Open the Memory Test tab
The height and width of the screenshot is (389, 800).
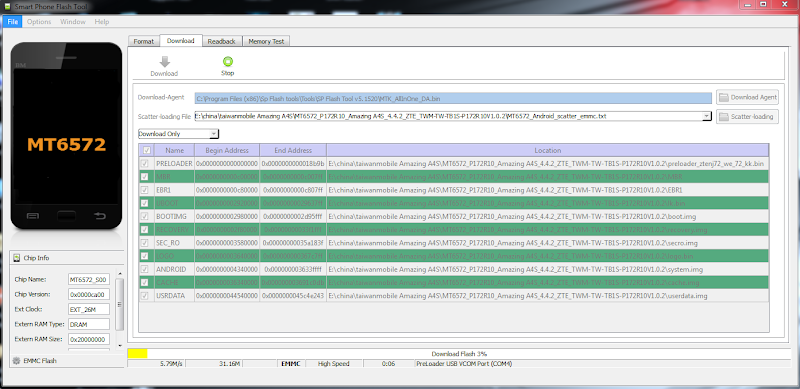click(x=266, y=41)
